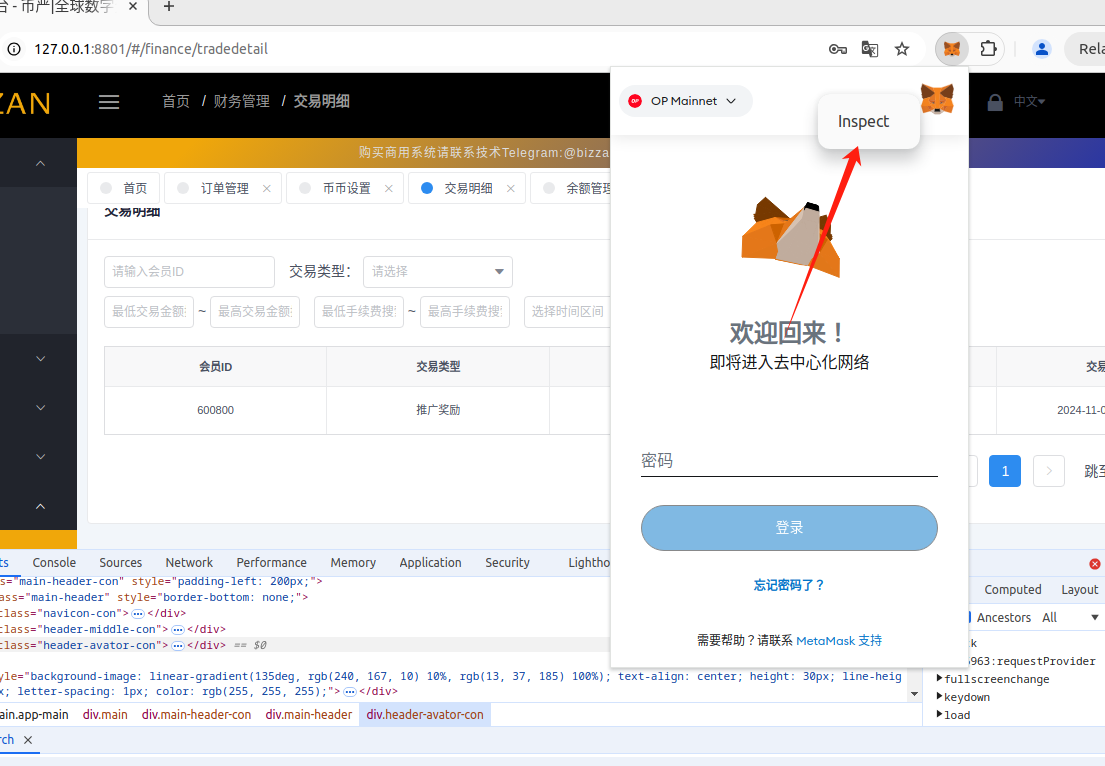Click the 忘记密码了？ link
Screen dimensions: 1105x766
789,585
